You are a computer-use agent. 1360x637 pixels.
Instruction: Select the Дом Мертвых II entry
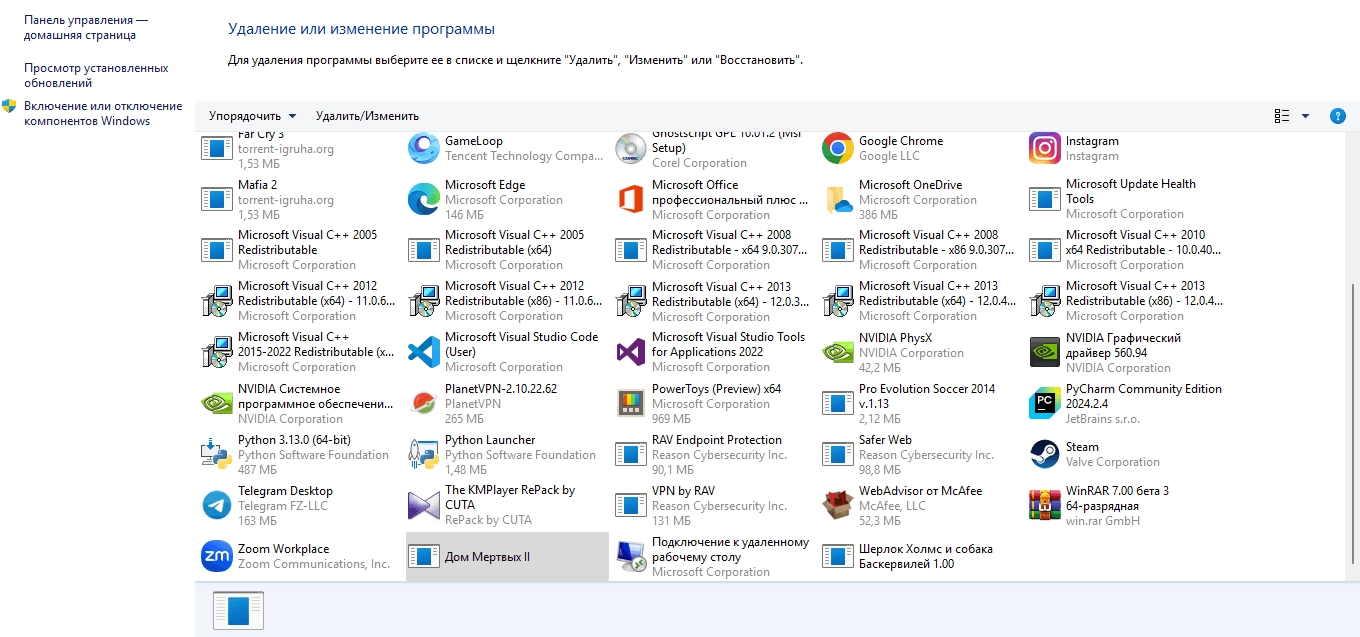pos(507,557)
